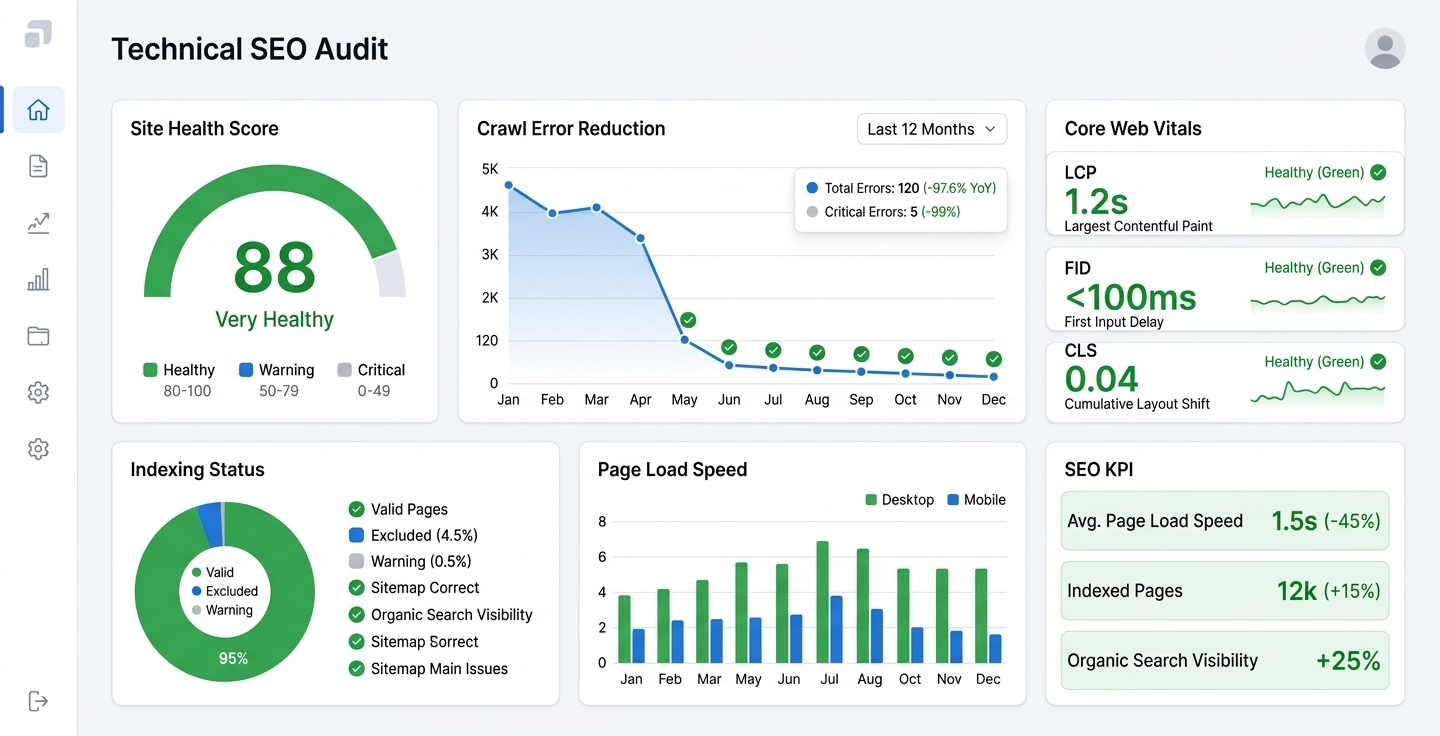The height and width of the screenshot is (736, 1440).
Task: Click the check icon beside Organic Search Visibility
Action: pos(356,615)
